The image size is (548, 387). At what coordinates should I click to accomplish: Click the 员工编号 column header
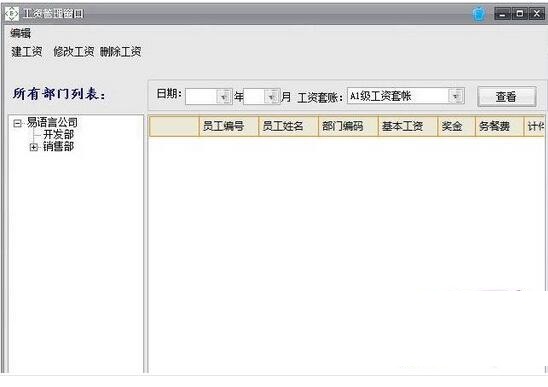229,126
